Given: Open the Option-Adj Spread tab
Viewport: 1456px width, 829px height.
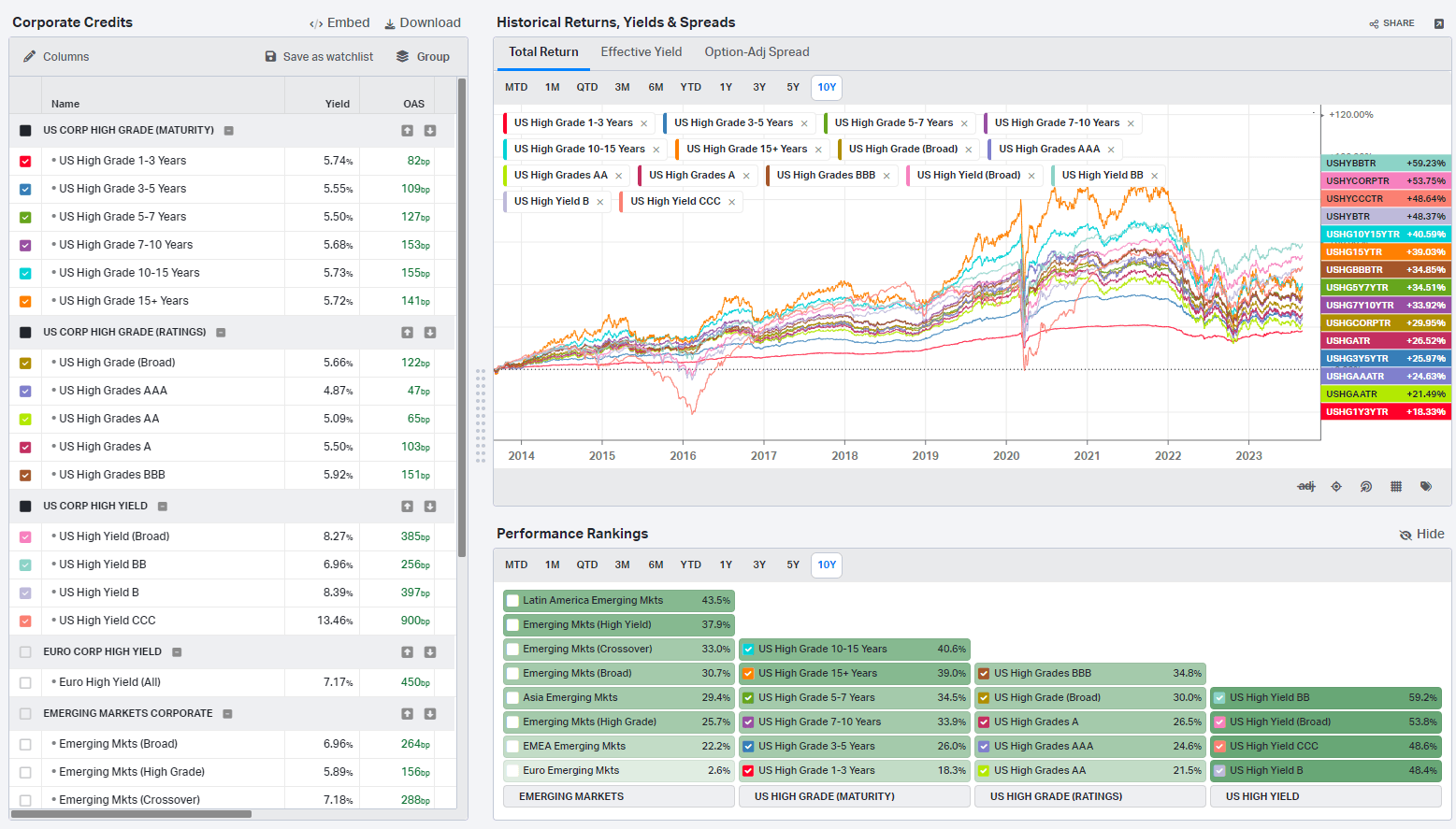Looking at the screenshot, I should [x=757, y=52].
